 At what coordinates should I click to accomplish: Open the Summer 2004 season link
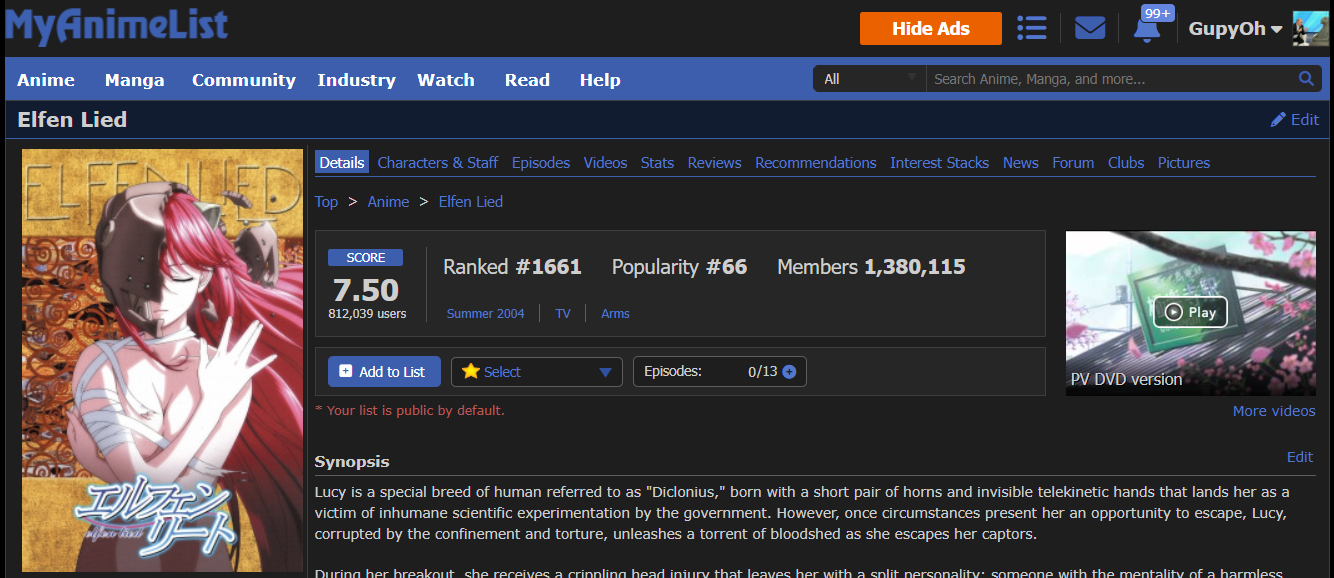click(485, 313)
